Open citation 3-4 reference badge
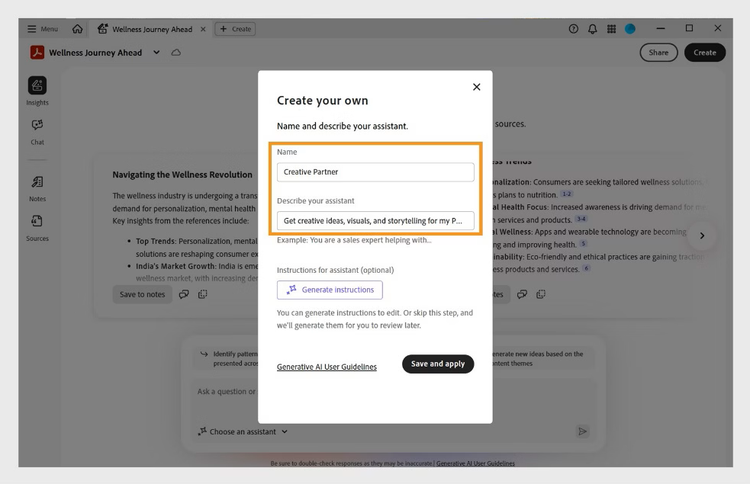Viewport: 750px width, 484px height. coord(581,219)
